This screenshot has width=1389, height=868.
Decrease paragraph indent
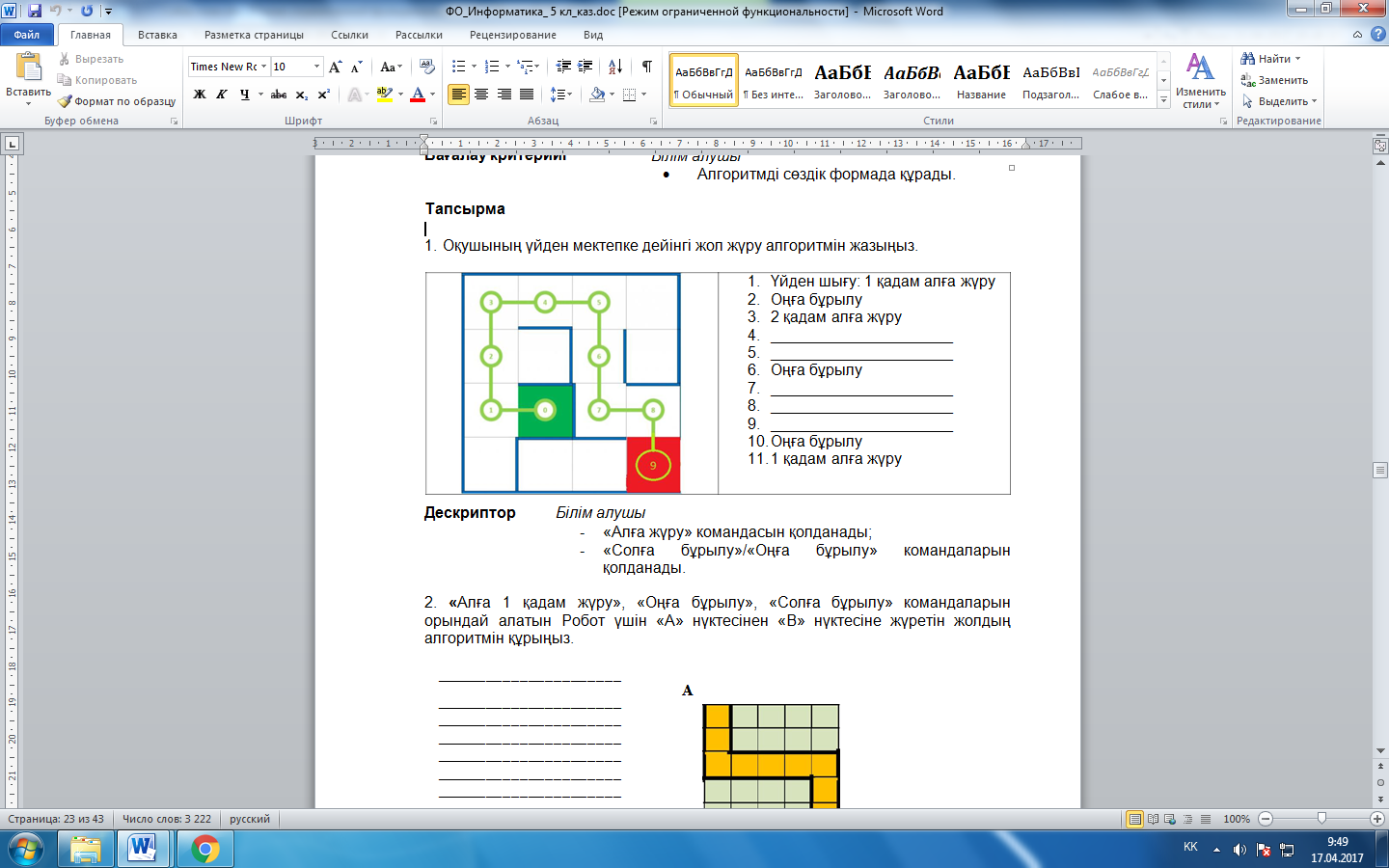coord(563,67)
